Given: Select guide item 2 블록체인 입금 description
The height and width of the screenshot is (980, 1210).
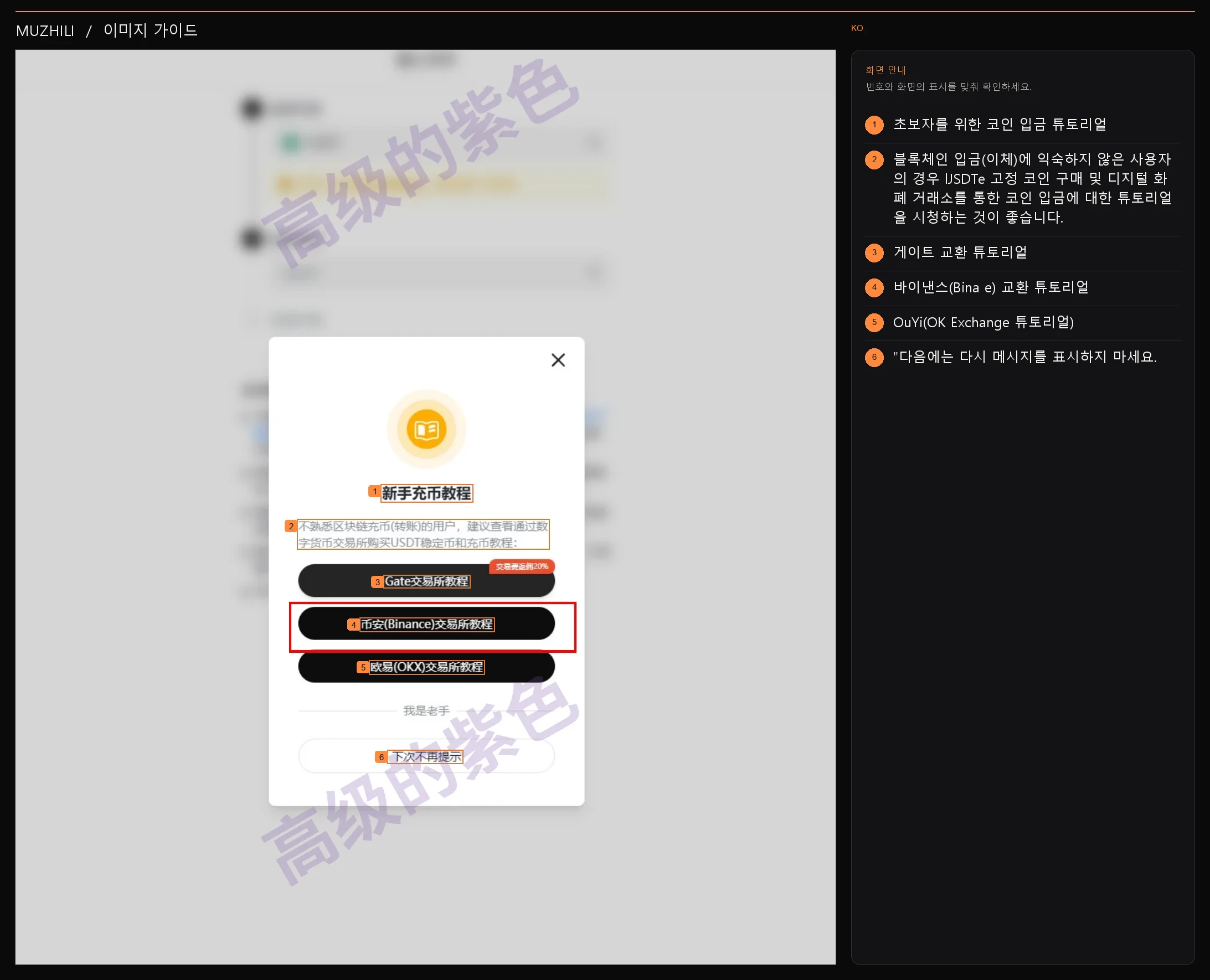Looking at the screenshot, I should (x=1022, y=189).
